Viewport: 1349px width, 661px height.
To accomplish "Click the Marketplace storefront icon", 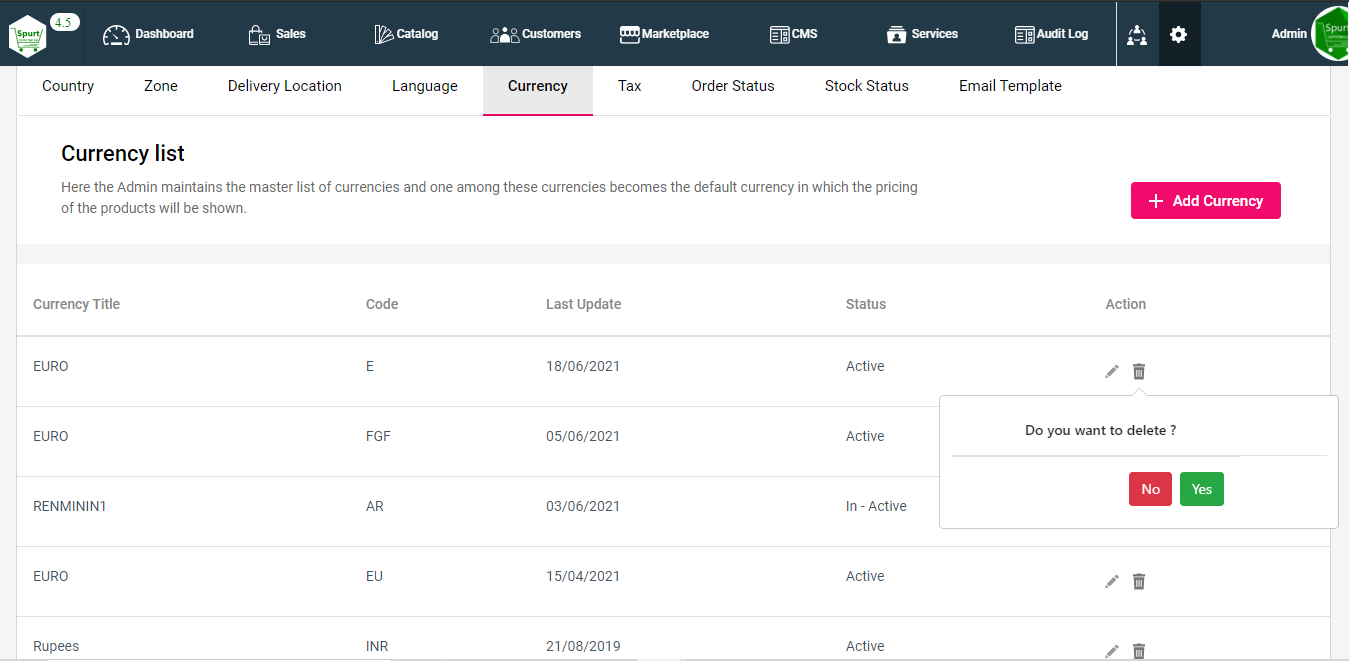I will 629,35.
